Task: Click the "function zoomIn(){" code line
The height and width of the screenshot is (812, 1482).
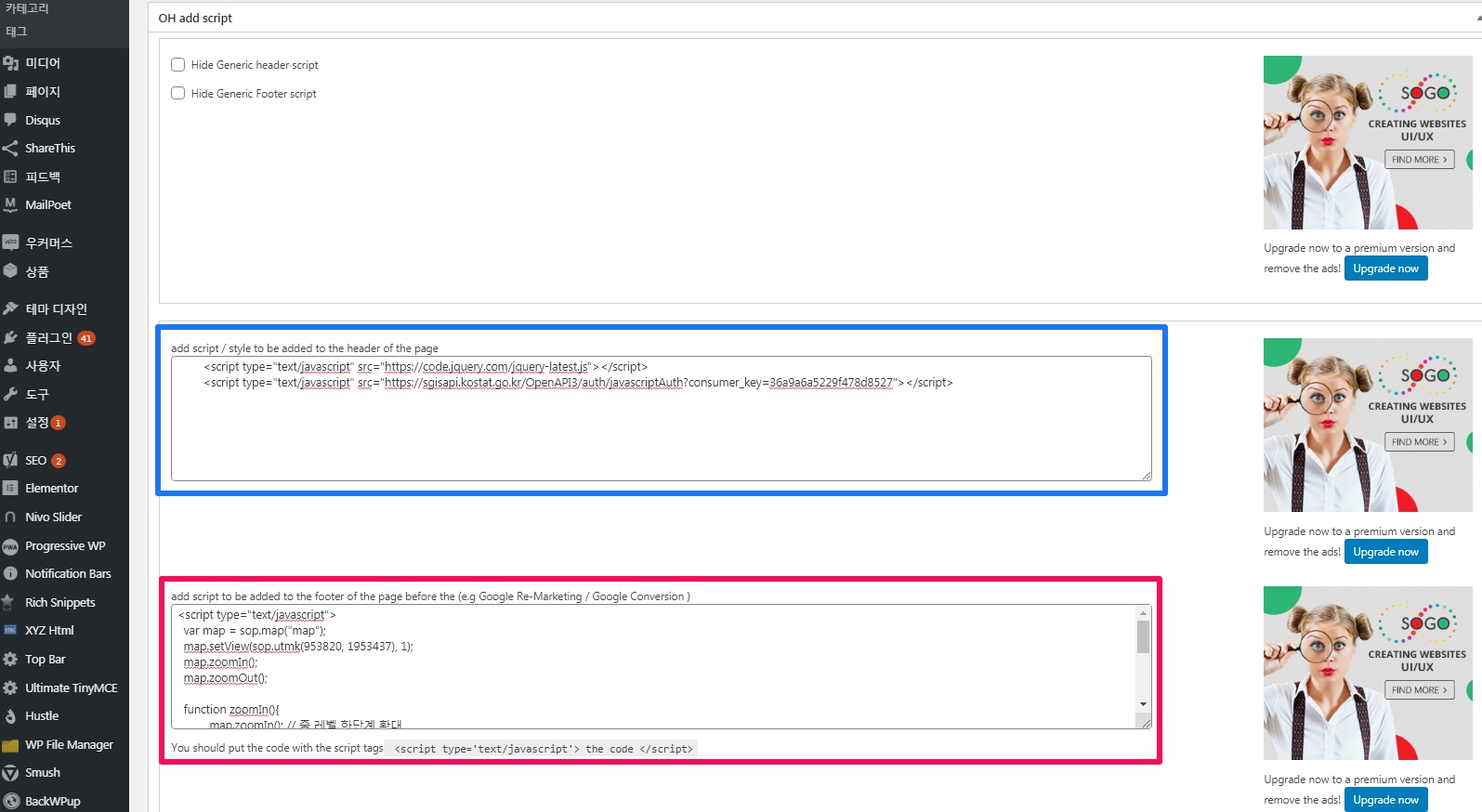Action: pos(231,710)
